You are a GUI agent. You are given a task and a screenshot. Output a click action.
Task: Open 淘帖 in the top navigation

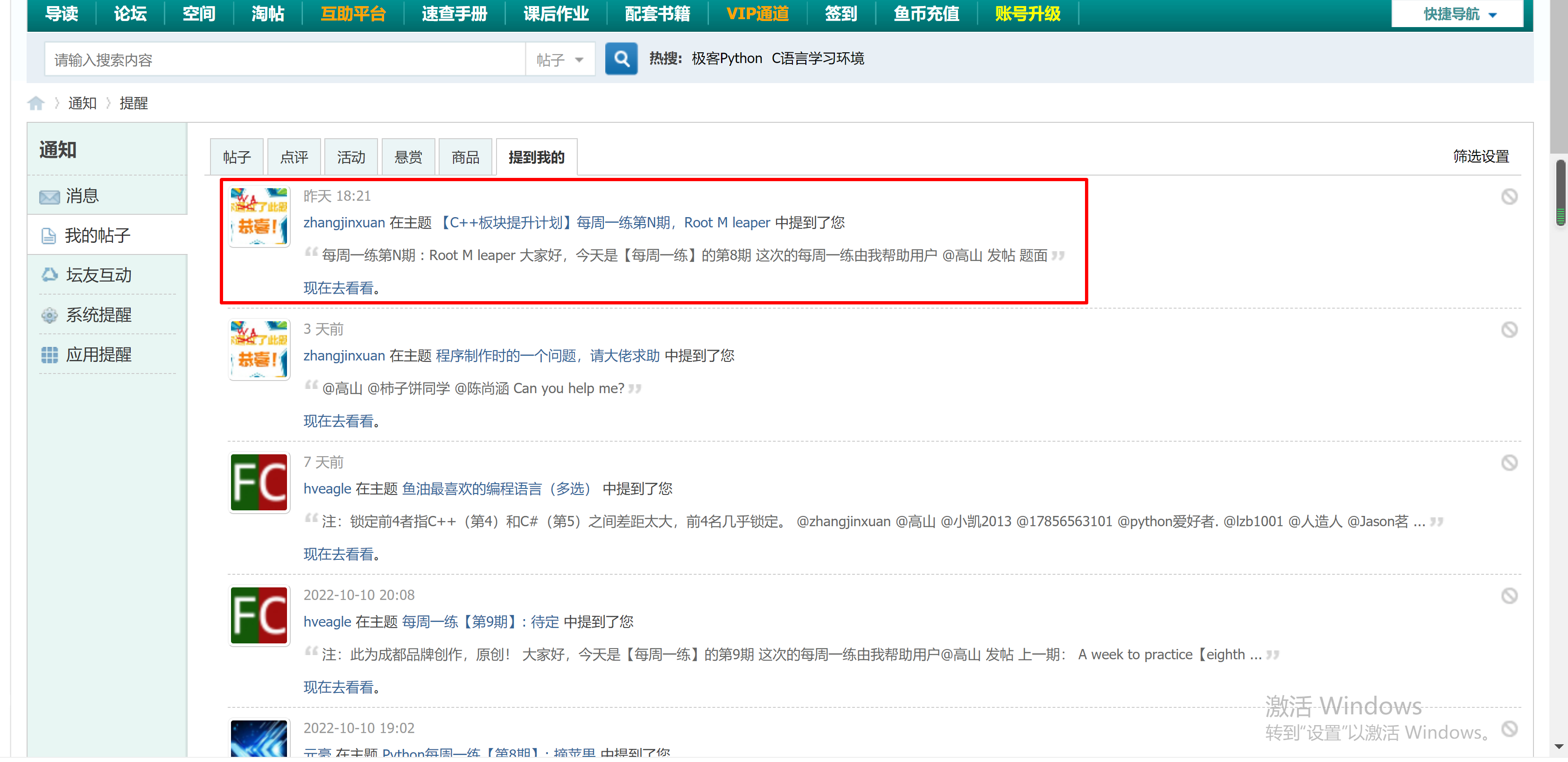pyautogui.click(x=268, y=14)
